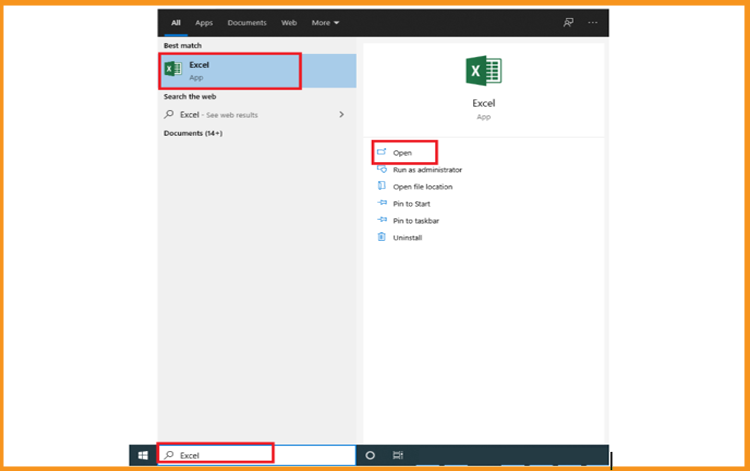
Task: Pin Excel to taskbar
Action: click(x=416, y=221)
